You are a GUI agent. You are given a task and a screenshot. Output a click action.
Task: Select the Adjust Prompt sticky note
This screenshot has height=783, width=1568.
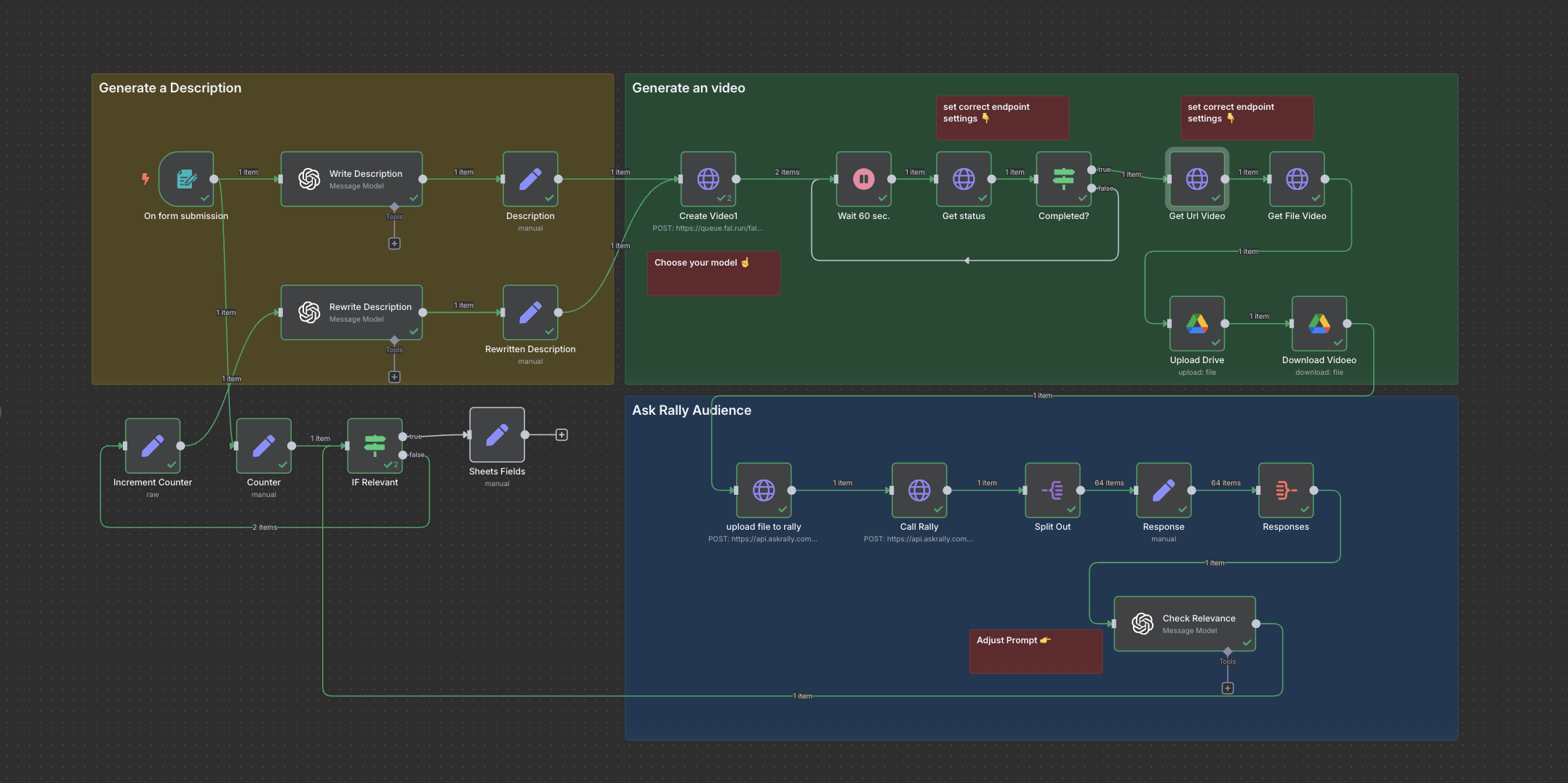coord(1036,651)
